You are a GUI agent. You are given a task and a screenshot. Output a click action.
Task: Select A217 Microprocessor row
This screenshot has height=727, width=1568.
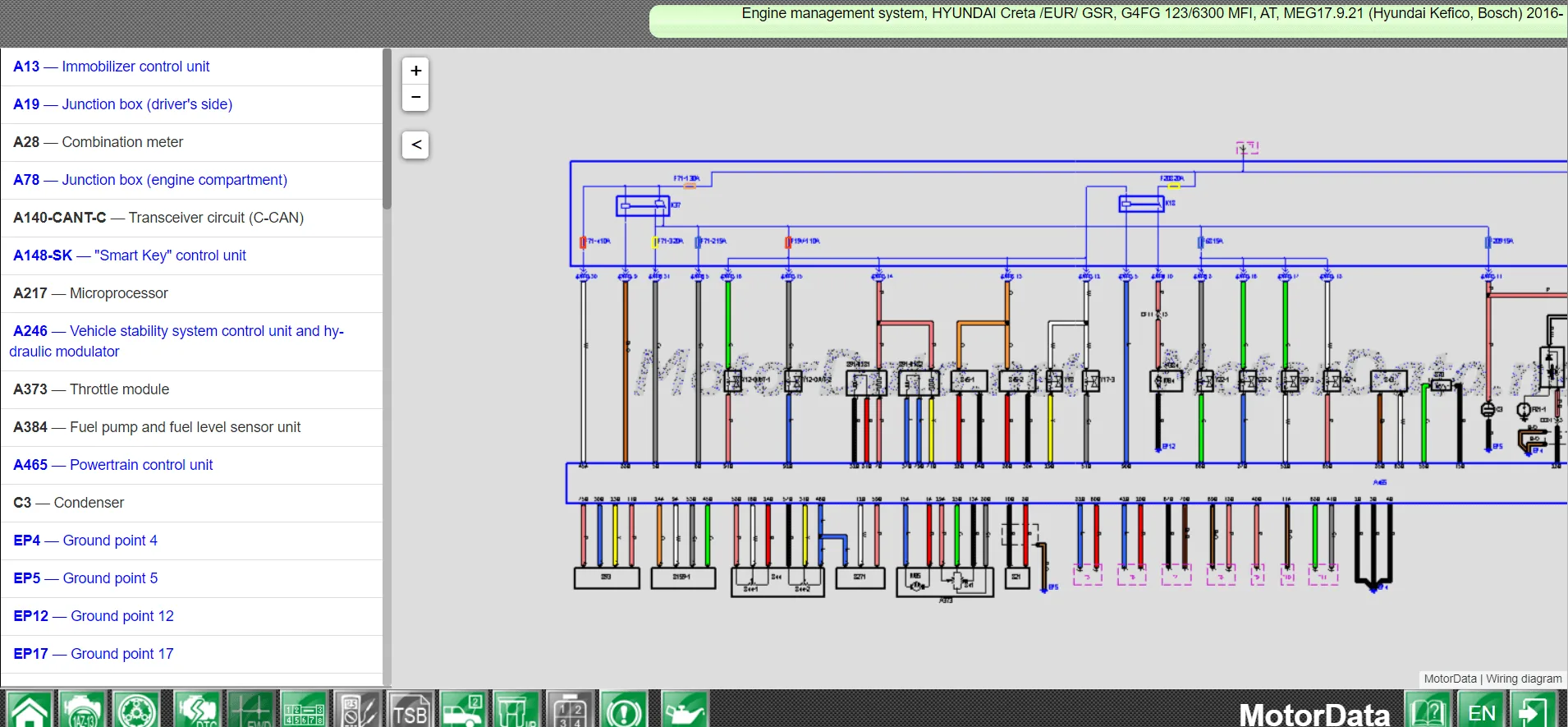pos(191,293)
